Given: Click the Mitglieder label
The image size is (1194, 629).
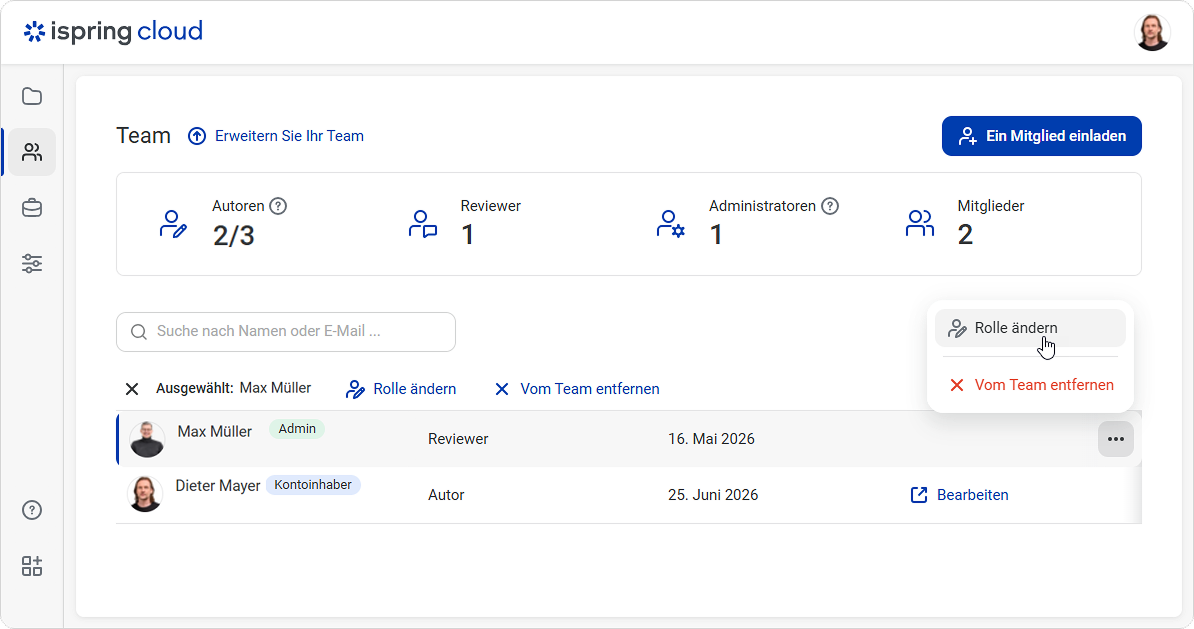Looking at the screenshot, I should [x=991, y=206].
